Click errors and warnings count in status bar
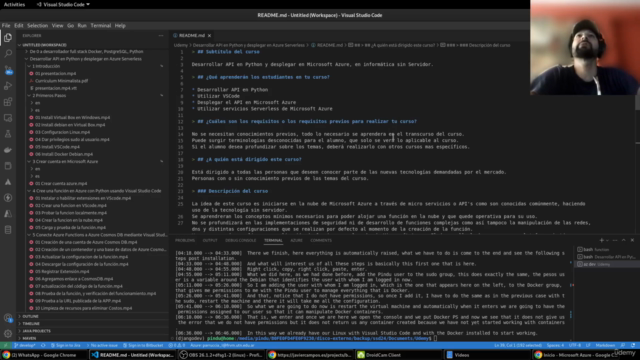 point(177,345)
